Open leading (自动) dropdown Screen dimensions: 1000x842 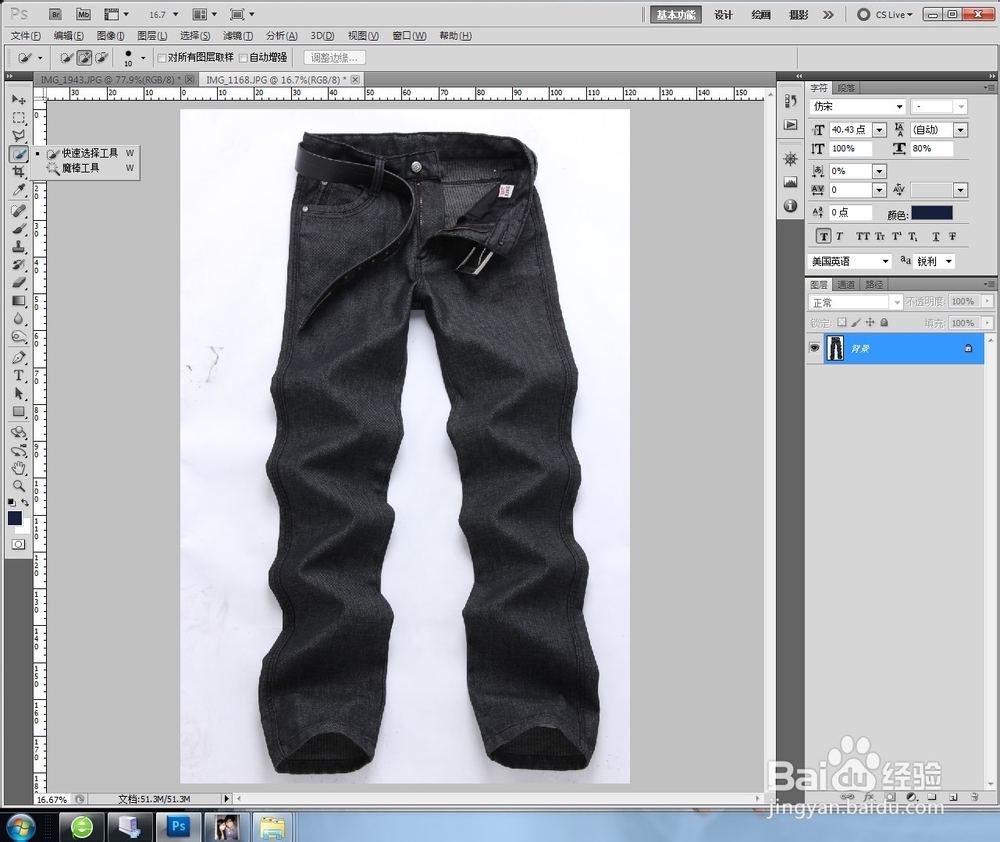(960, 130)
